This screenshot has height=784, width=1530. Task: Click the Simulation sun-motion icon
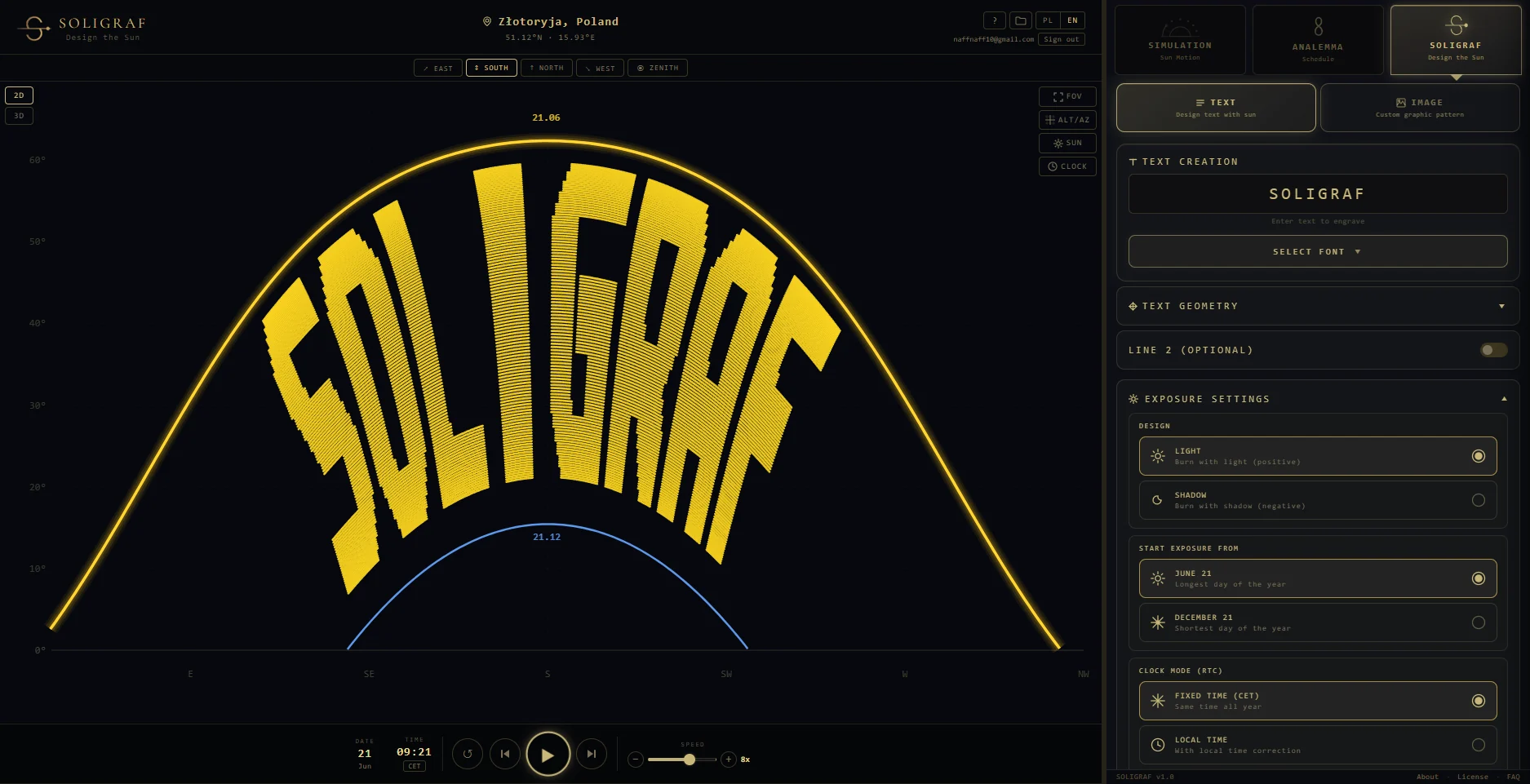click(x=1180, y=29)
